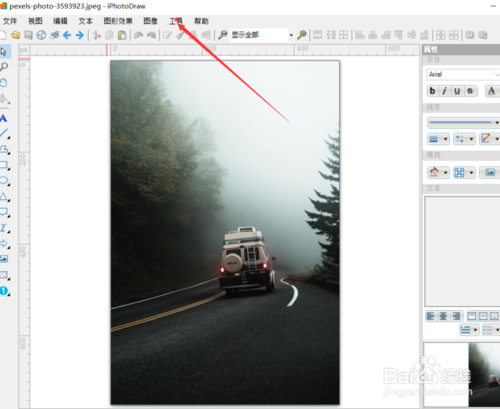Open the 图像 menu

tap(151, 21)
